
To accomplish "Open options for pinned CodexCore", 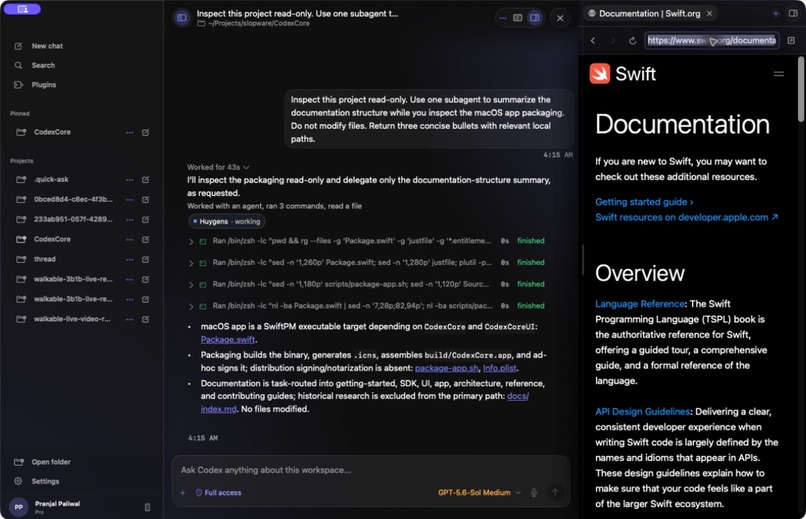I will pyautogui.click(x=130, y=133).
